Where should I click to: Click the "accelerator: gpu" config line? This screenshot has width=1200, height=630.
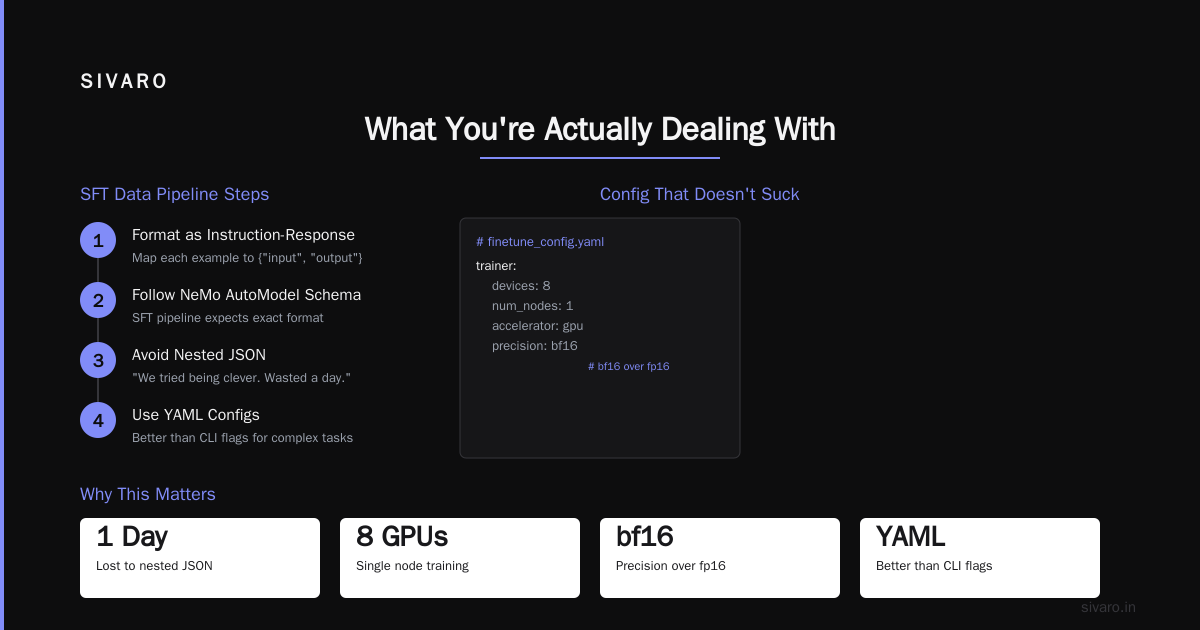(537, 326)
